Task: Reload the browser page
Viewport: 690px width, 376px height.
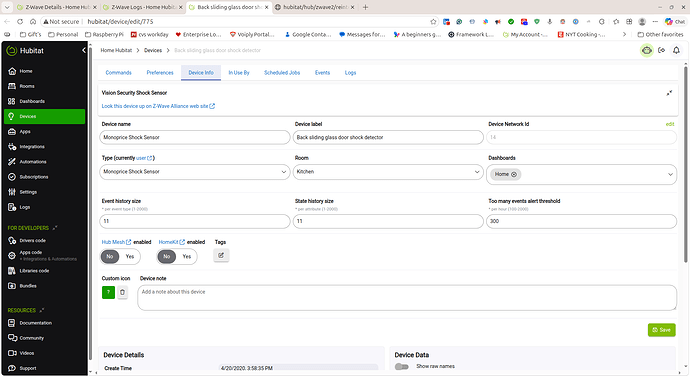Action: [20, 22]
